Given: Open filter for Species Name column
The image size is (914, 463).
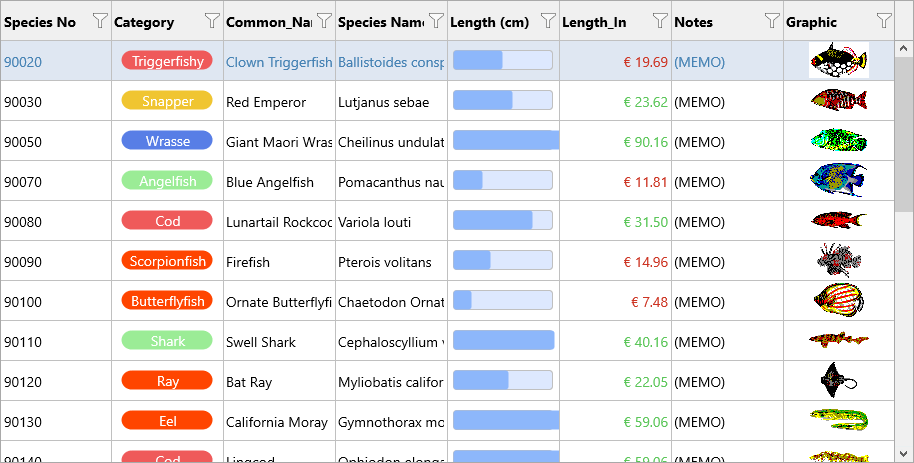Looking at the screenshot, I should [436, 21].
